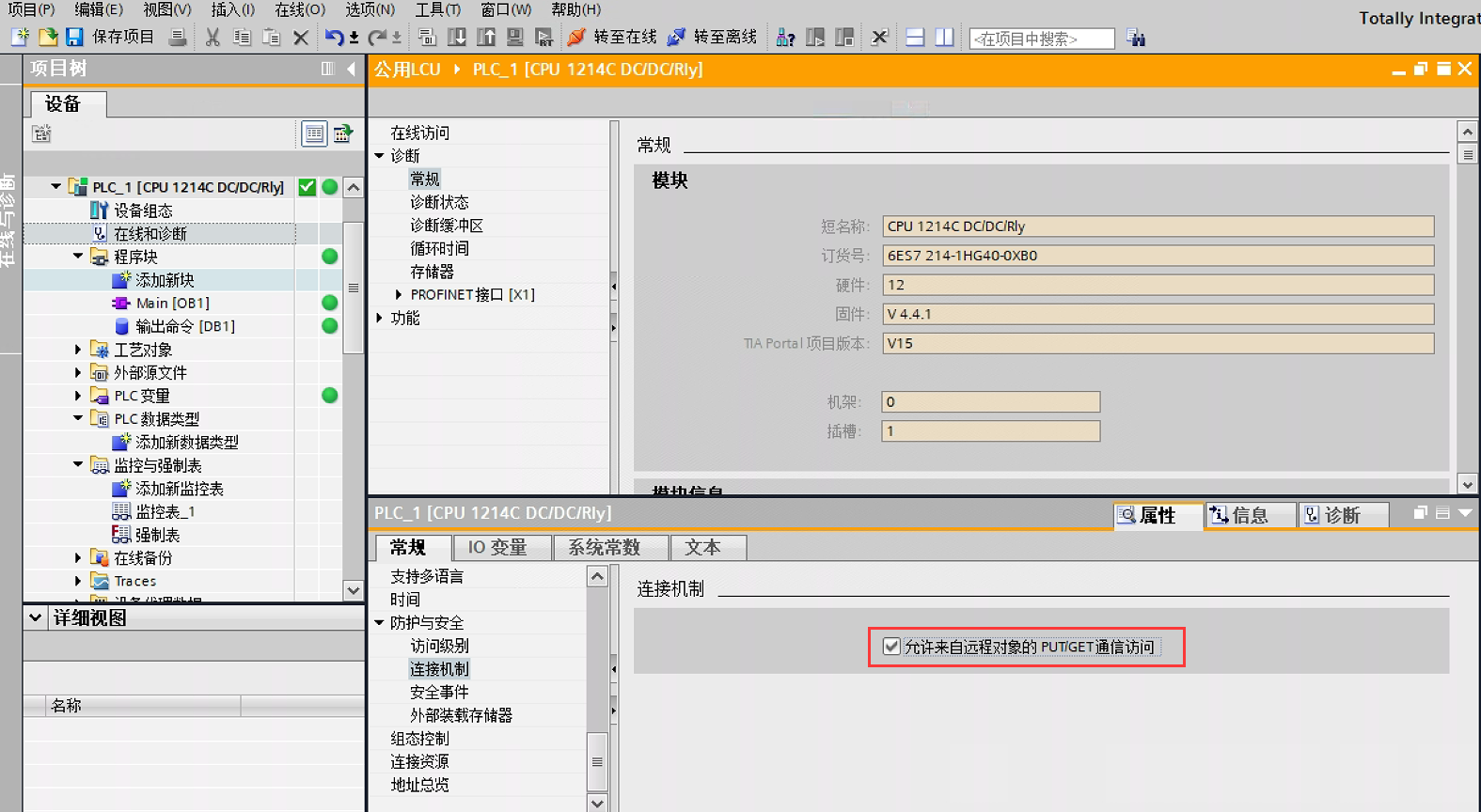
Task: Click the overview list icon in the devices toolbar
Action: [x=314, y=133]
